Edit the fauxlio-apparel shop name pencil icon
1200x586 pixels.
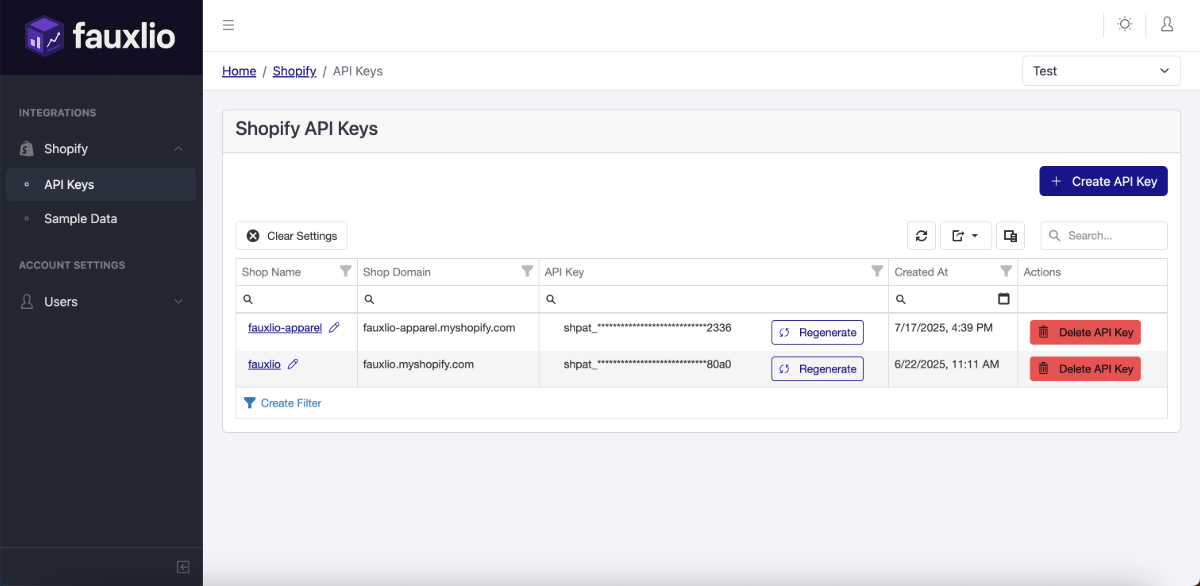pyautogui.click(x=334, y=328)
